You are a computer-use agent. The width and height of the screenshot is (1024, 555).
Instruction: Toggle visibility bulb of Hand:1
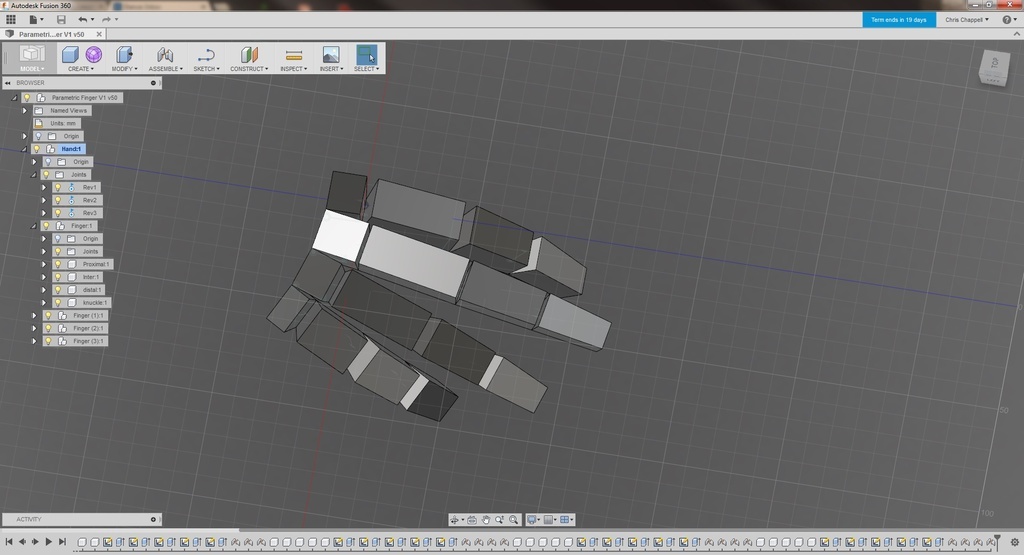tap(37, 149)
